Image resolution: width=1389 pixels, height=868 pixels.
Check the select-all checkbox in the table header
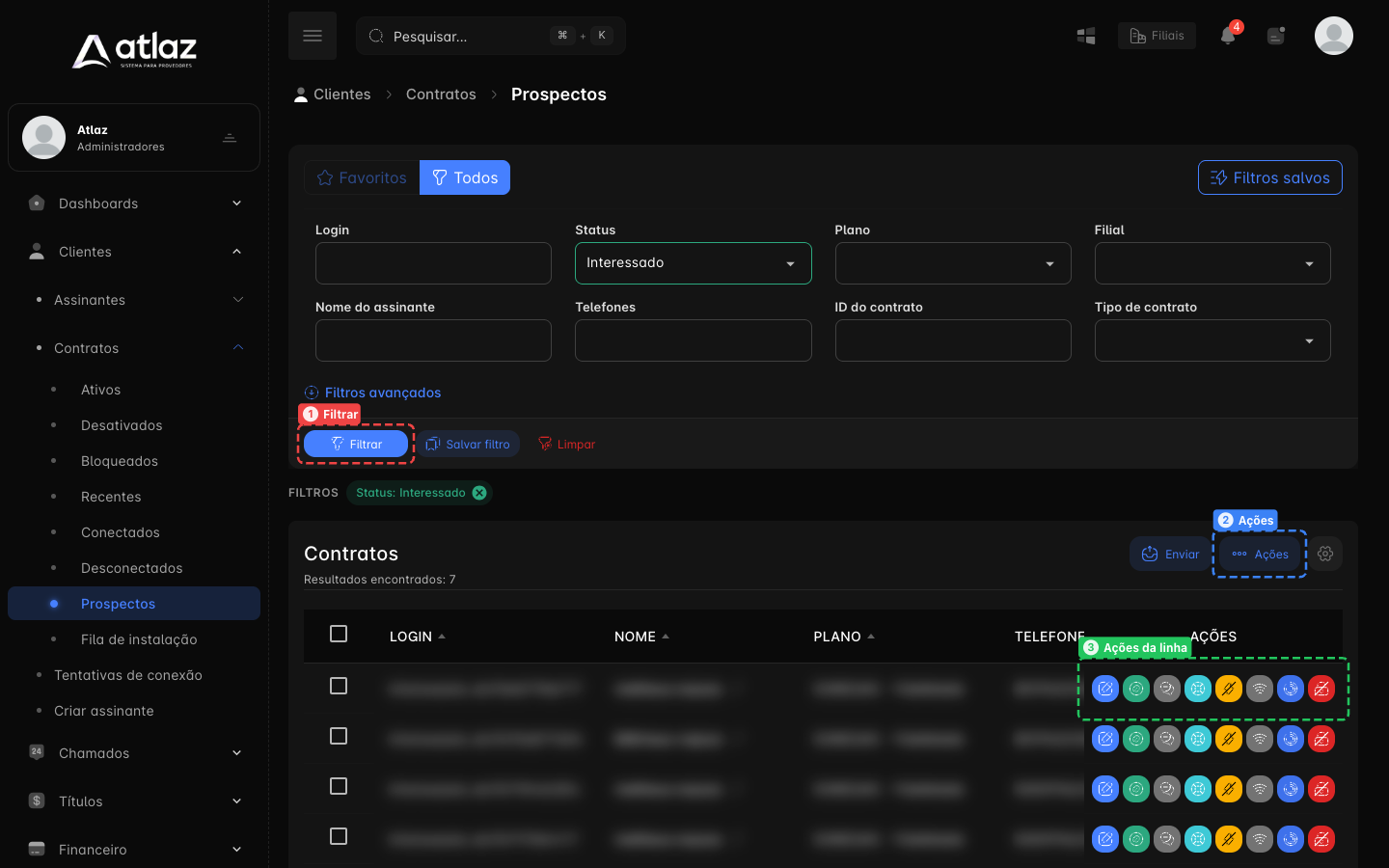pyautogui.click(x=339, y=634)
